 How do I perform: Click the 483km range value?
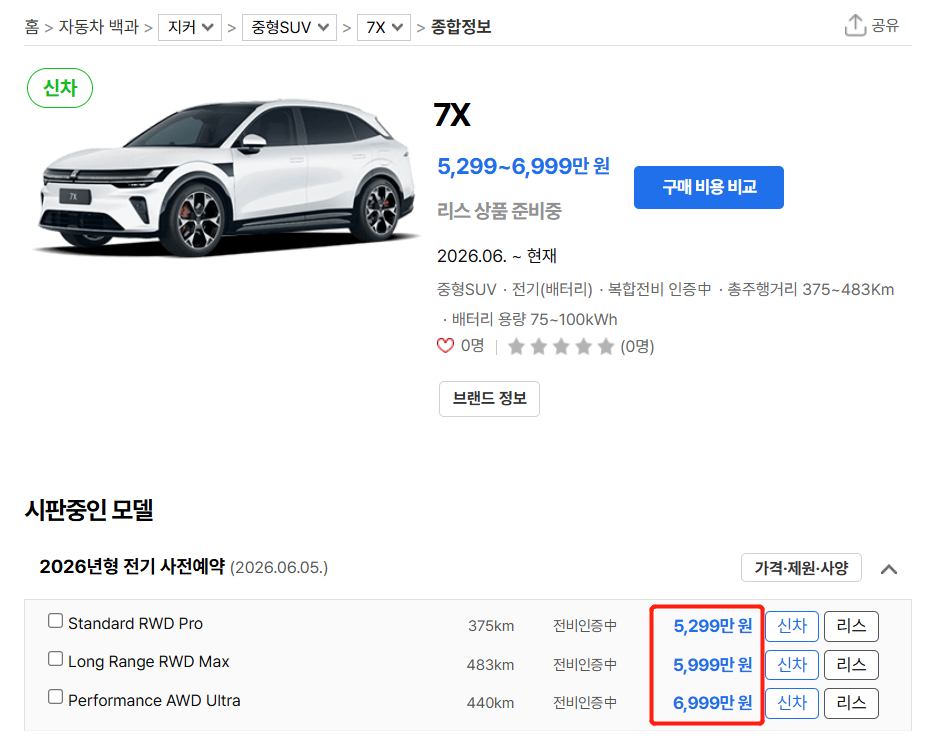(x=490, y=665)
